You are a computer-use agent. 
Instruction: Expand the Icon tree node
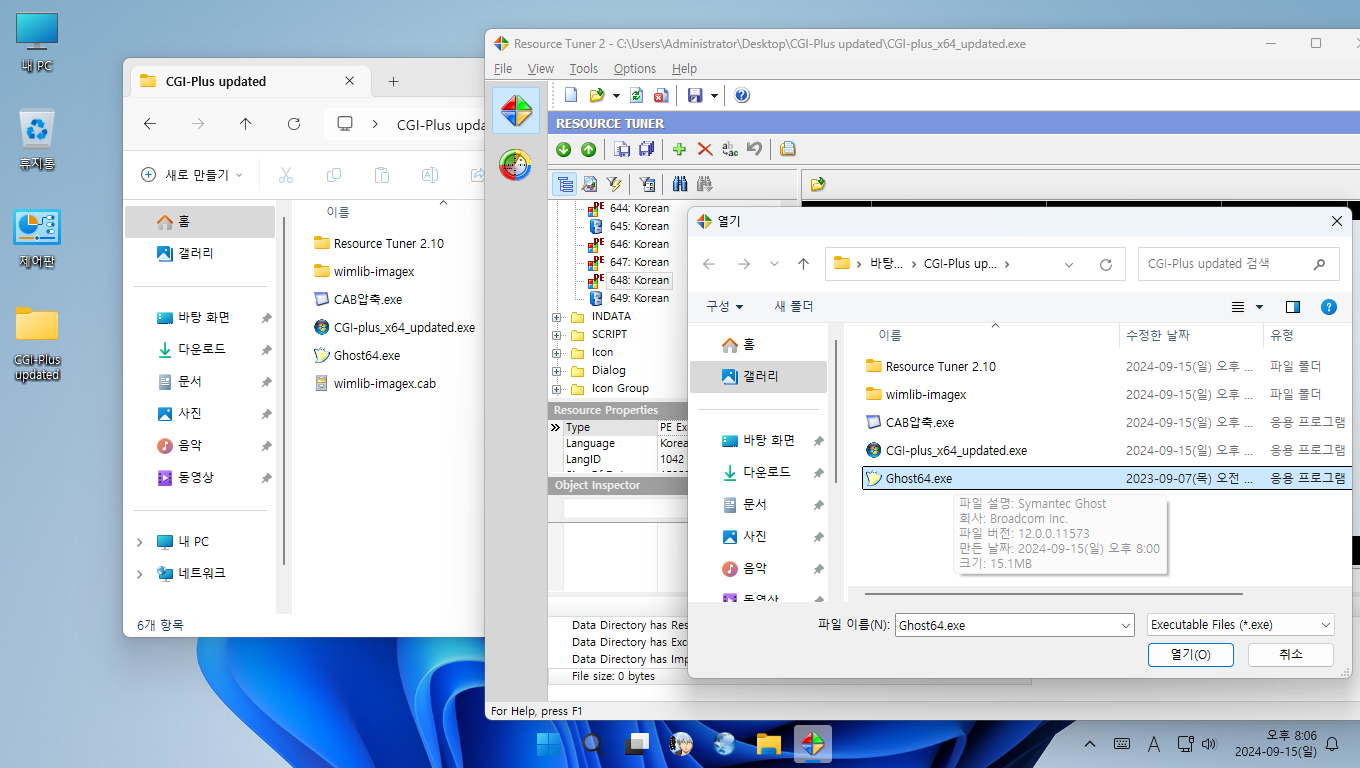pos(557,352)
